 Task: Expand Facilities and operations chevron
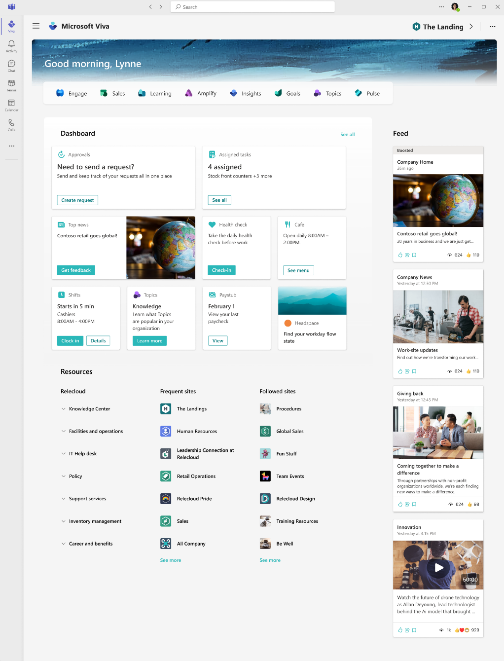pyautogui.click(x=63, y=431)
